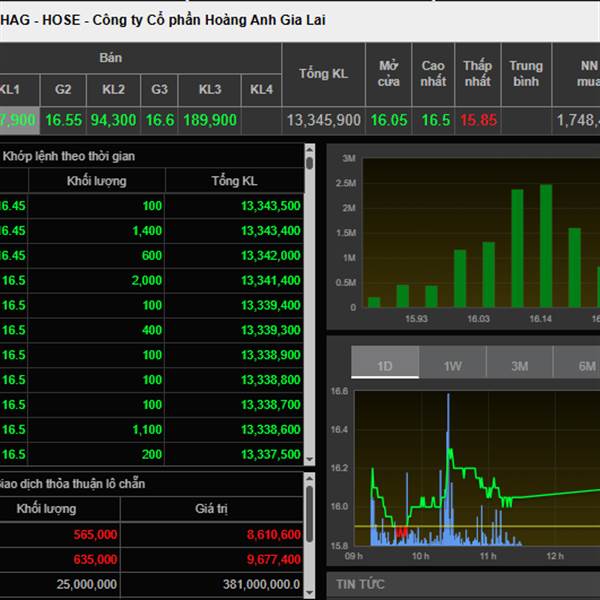This screenshot has width=600, height=600.
Task: Click the Mở cửa column header
Action: pos(389,74)
